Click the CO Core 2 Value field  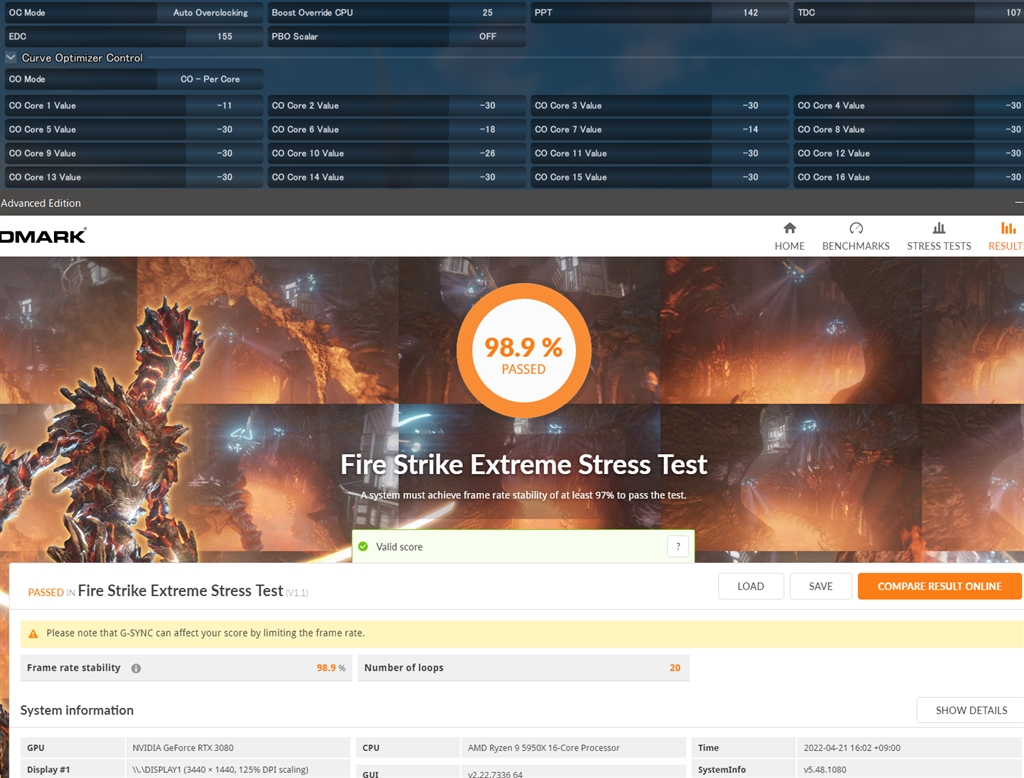coord(487,105)
